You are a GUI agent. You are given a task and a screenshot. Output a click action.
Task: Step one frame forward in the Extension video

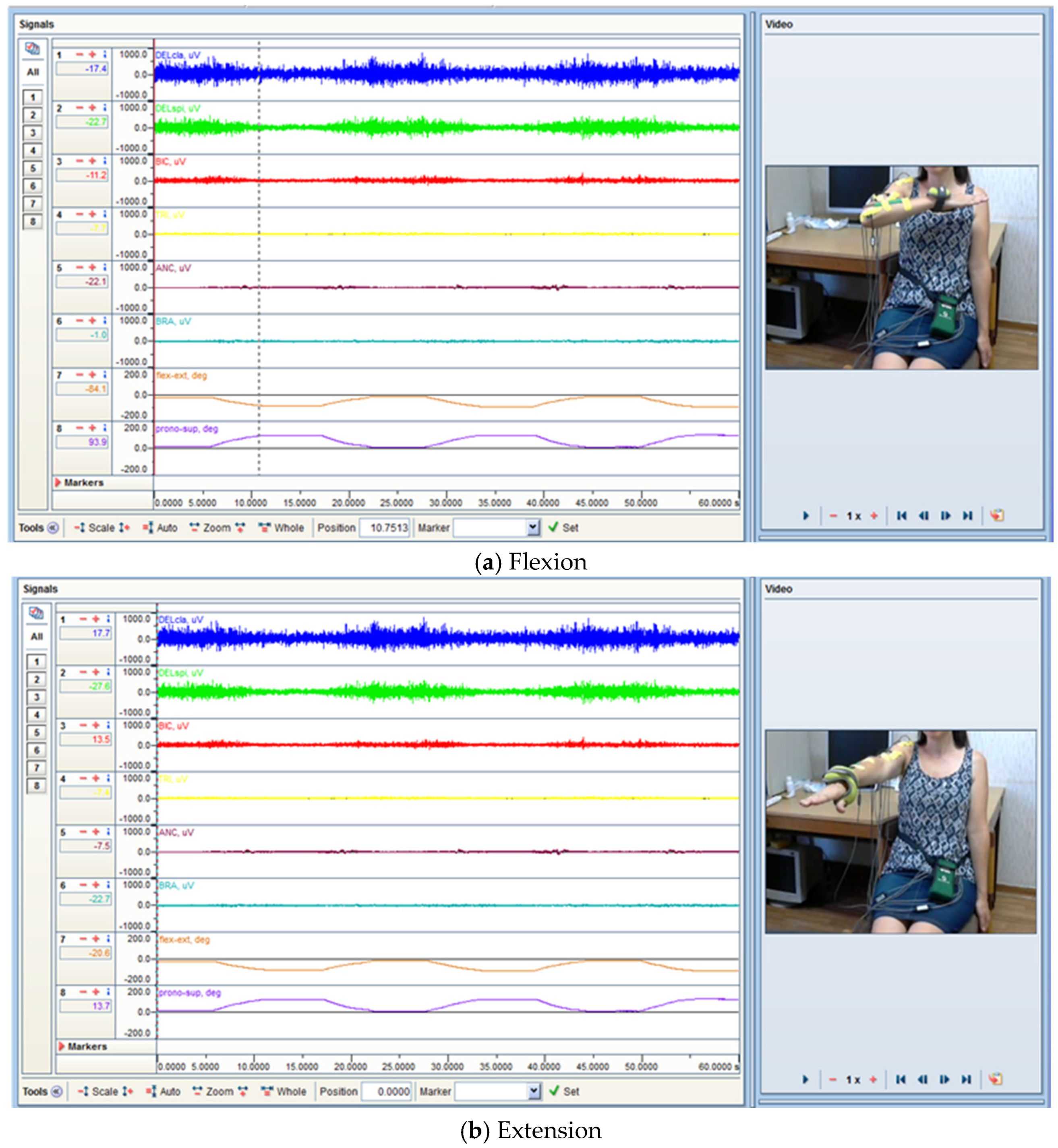(x=944, y=1079)
